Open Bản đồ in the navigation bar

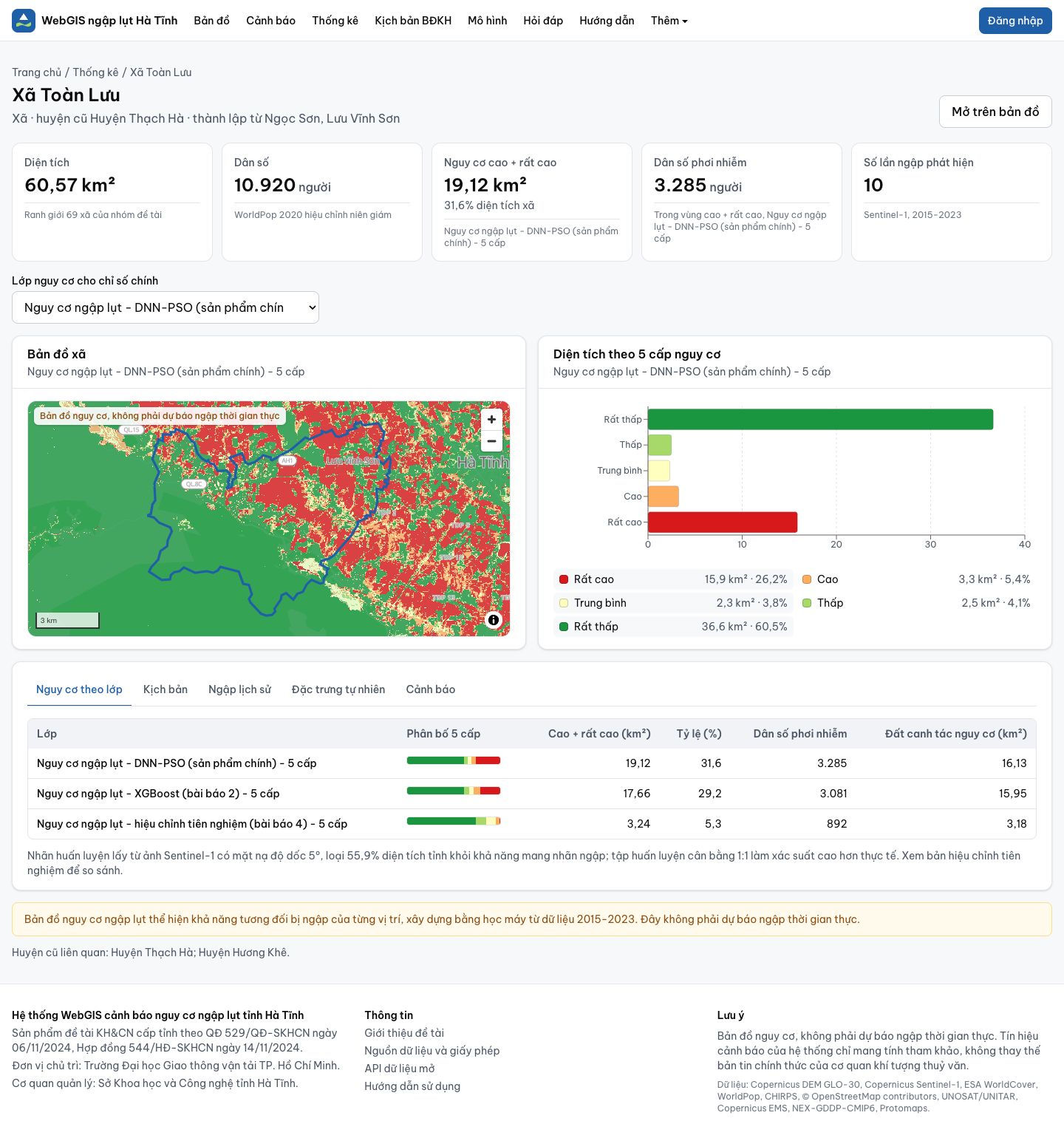click(x=212, y=21)
